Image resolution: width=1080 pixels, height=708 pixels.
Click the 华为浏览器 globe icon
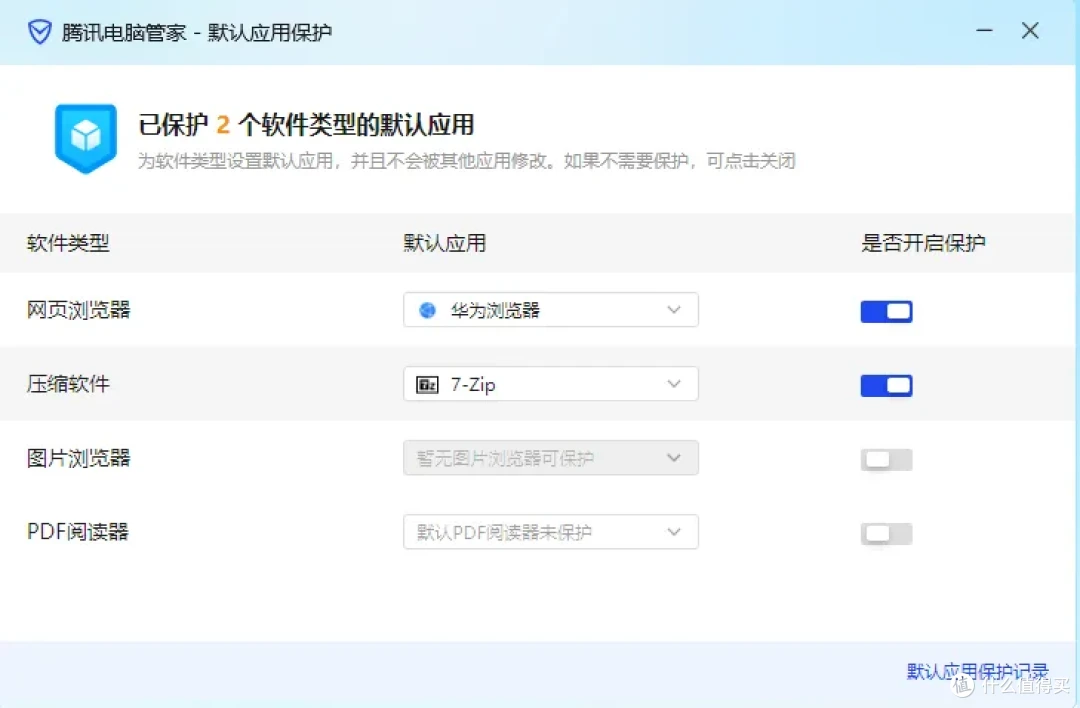point(427,310)
